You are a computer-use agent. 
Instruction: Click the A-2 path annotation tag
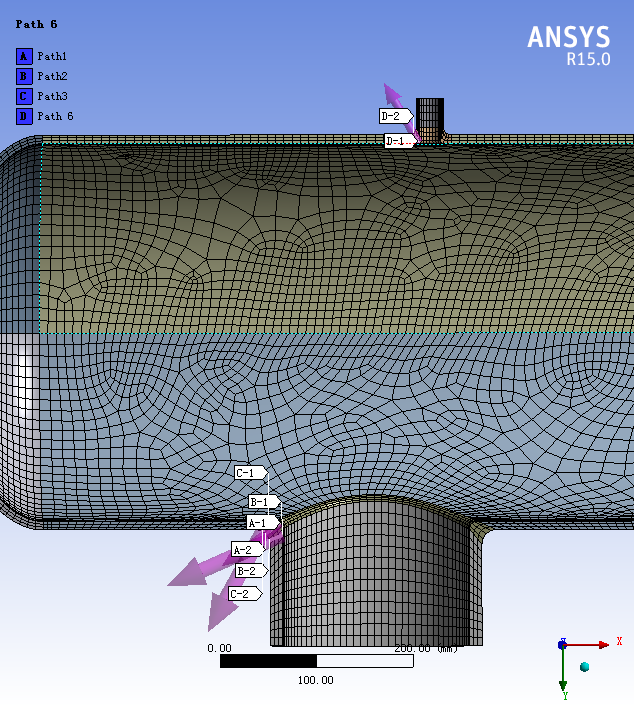pyautogui.click(x=247, y=549)
